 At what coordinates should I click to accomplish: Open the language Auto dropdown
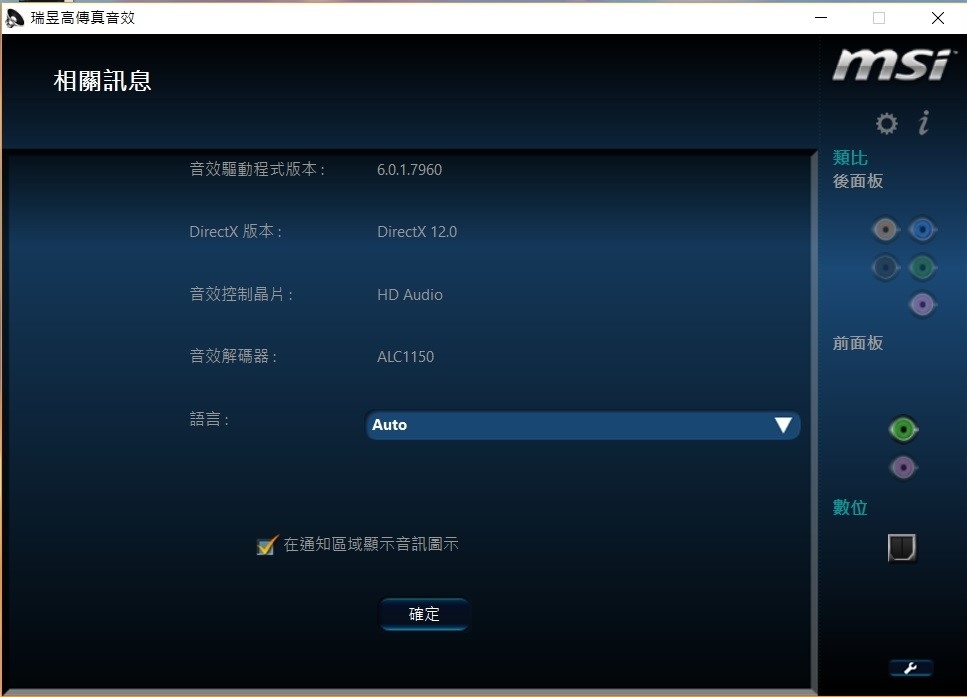coord(583,425)
